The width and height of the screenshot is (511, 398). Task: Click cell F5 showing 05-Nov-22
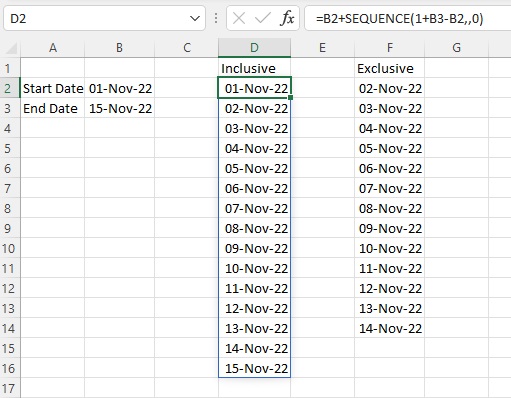pyautogui.click(x=390, y=148)
